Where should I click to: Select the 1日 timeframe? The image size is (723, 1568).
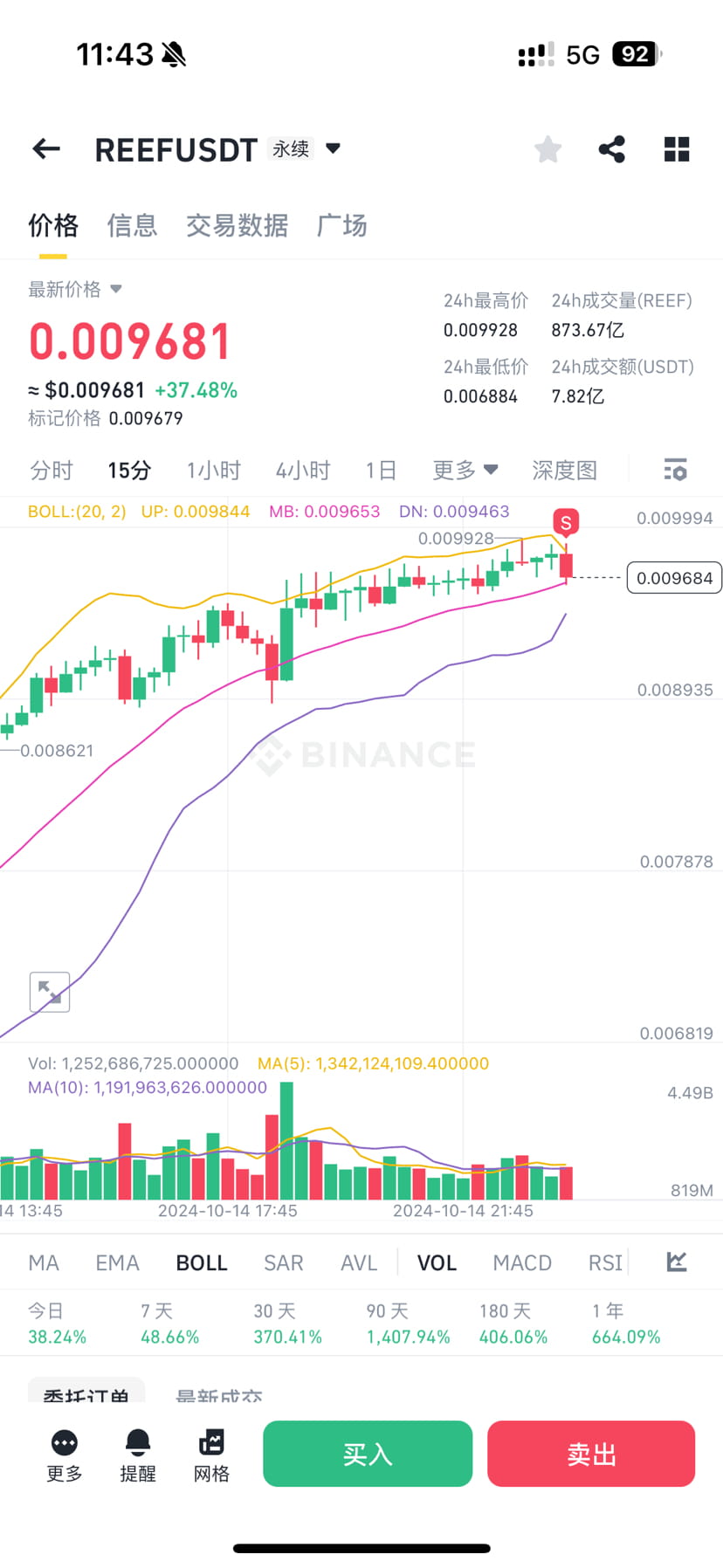coord(381,471)
